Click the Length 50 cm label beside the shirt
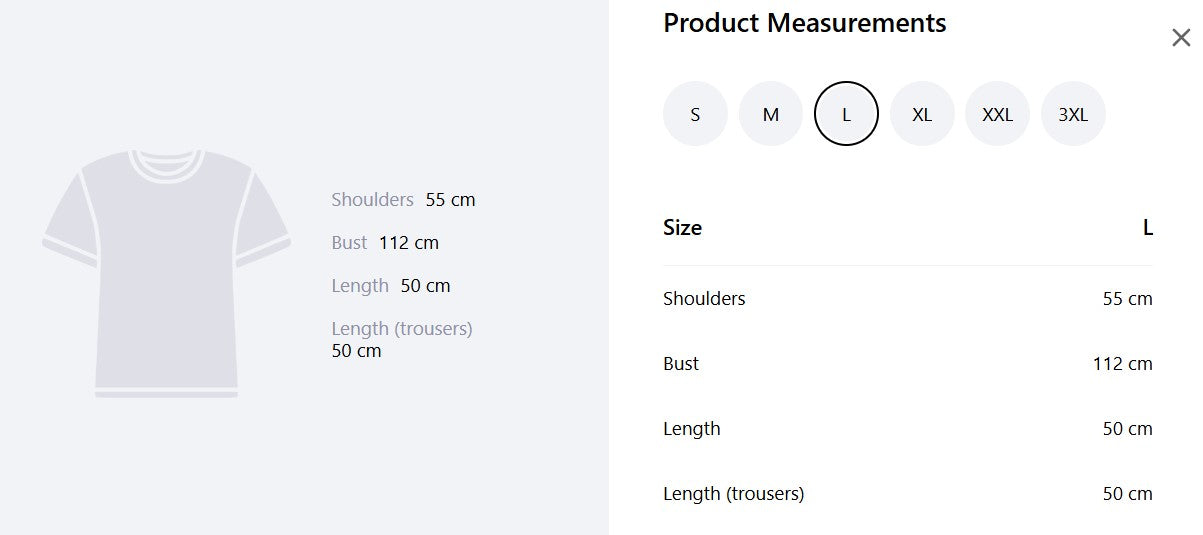The height and width of the screenshot is (535, 1203). click(x=390, y=285)
